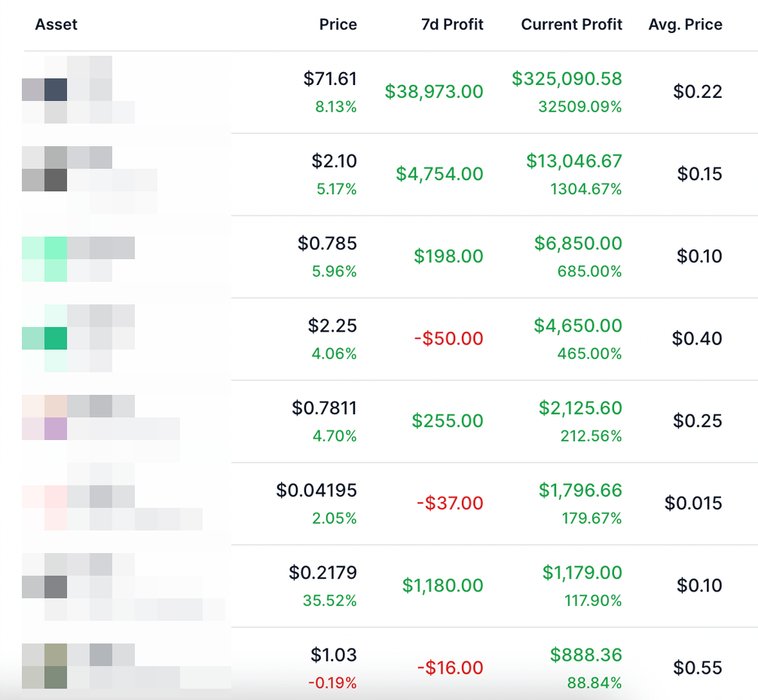Click the $0.015 average price cell

[693, 503]
